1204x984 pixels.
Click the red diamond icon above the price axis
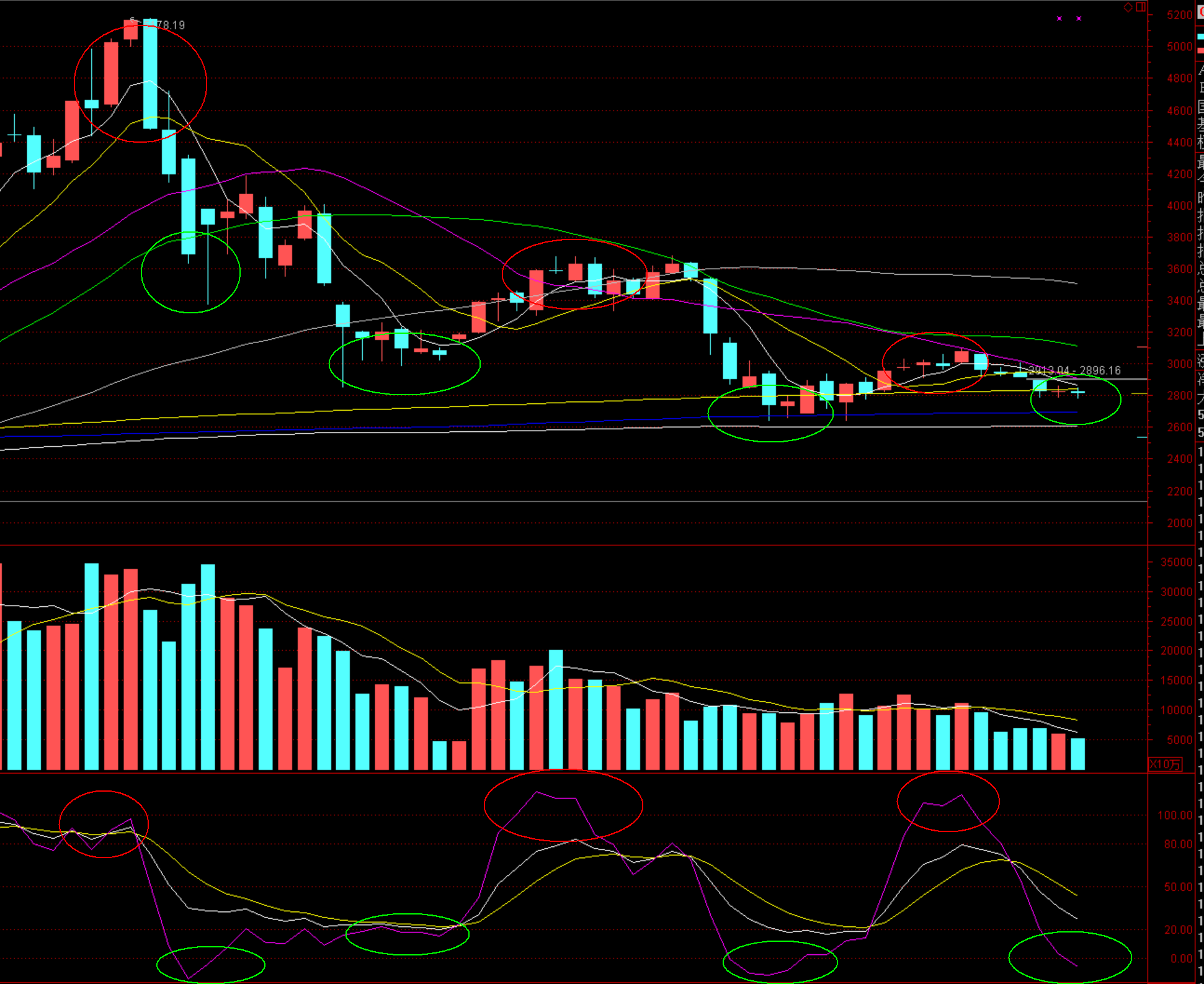coord(1128,7)
